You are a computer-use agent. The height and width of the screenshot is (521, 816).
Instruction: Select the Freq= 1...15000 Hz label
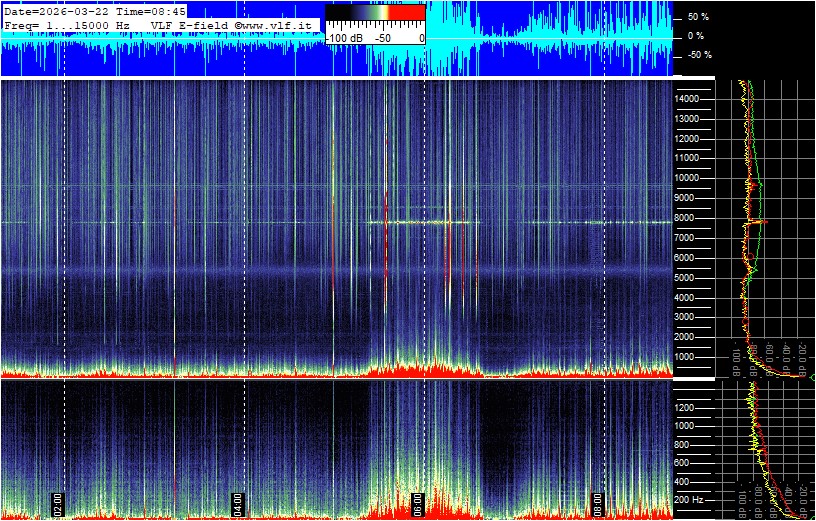click(67, 25)
